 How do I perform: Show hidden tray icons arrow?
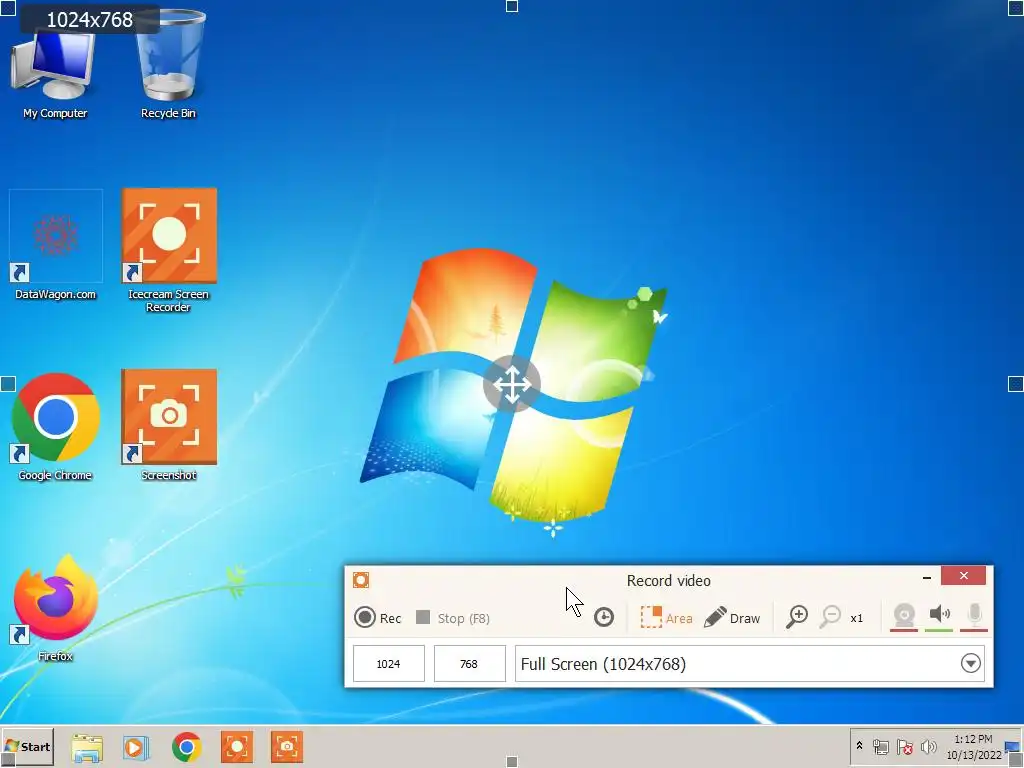click(859, 746)
